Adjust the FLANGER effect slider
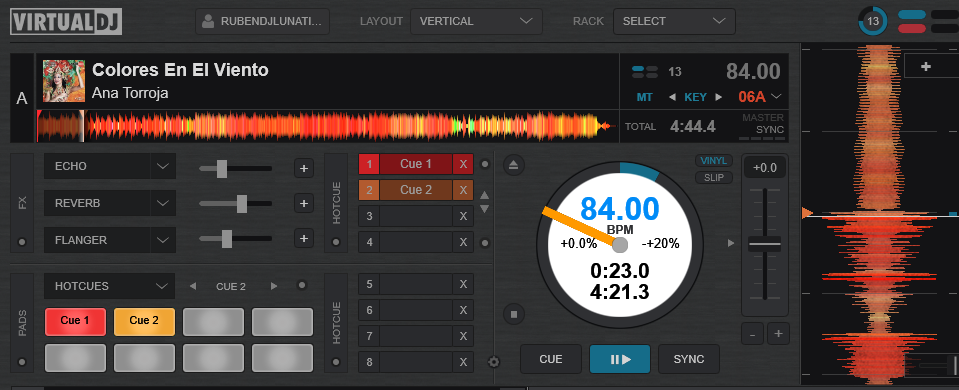Viewport: 959px width, 390px height. [227, 238]
